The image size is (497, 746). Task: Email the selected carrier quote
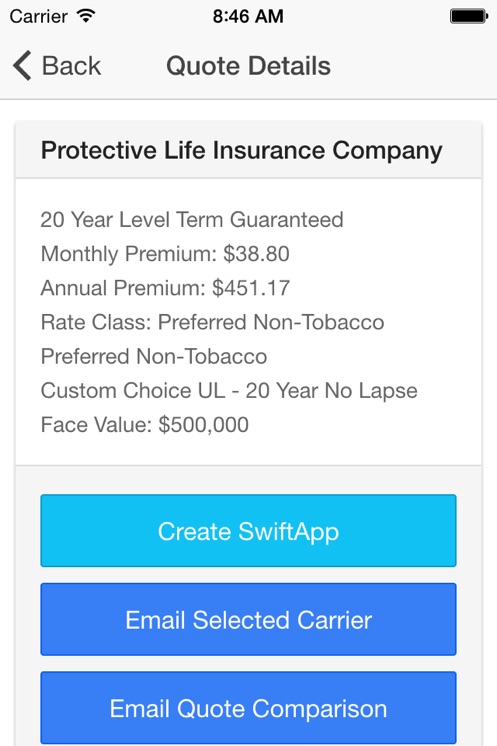(248, 619)
